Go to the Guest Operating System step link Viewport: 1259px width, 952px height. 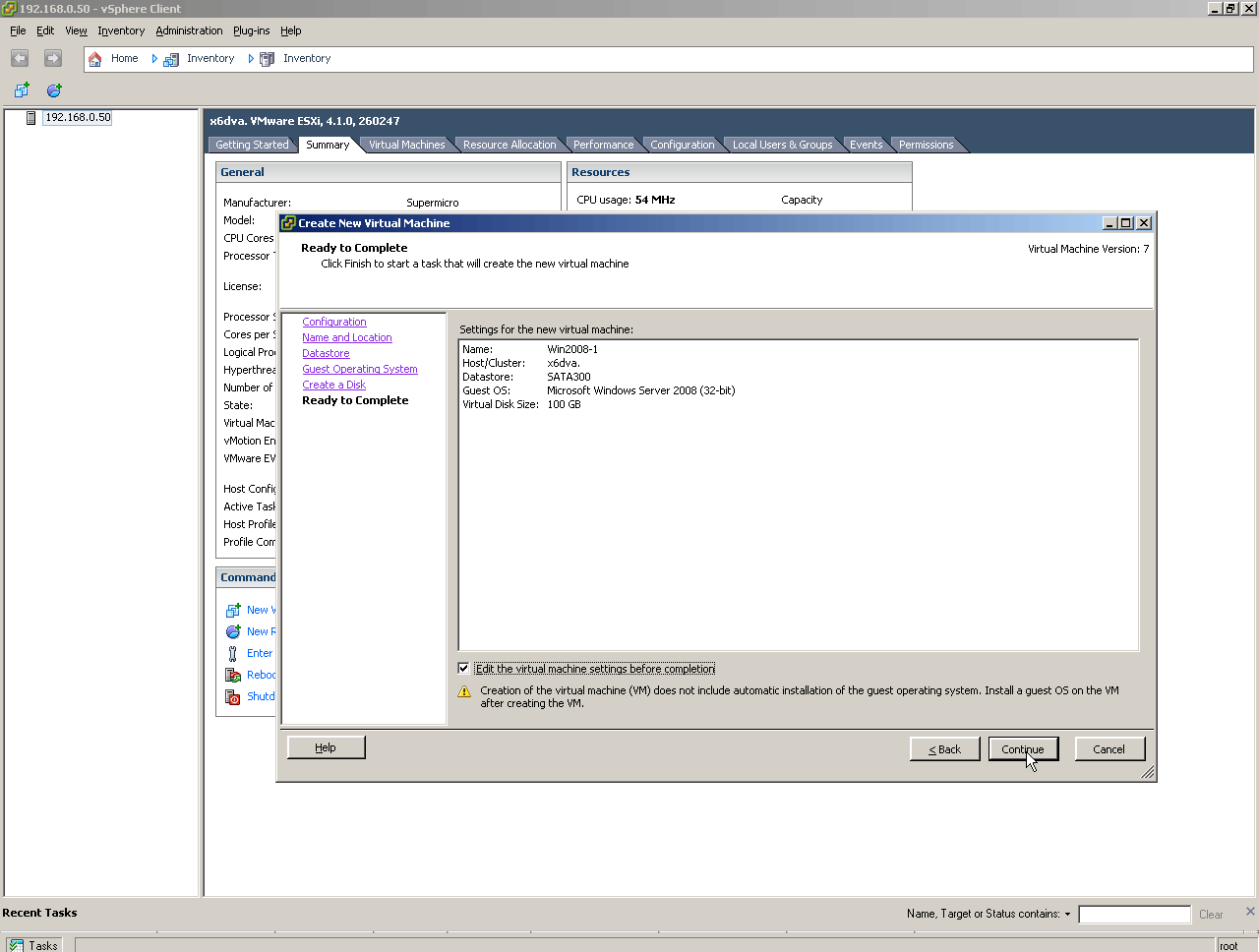pos(360,370)
